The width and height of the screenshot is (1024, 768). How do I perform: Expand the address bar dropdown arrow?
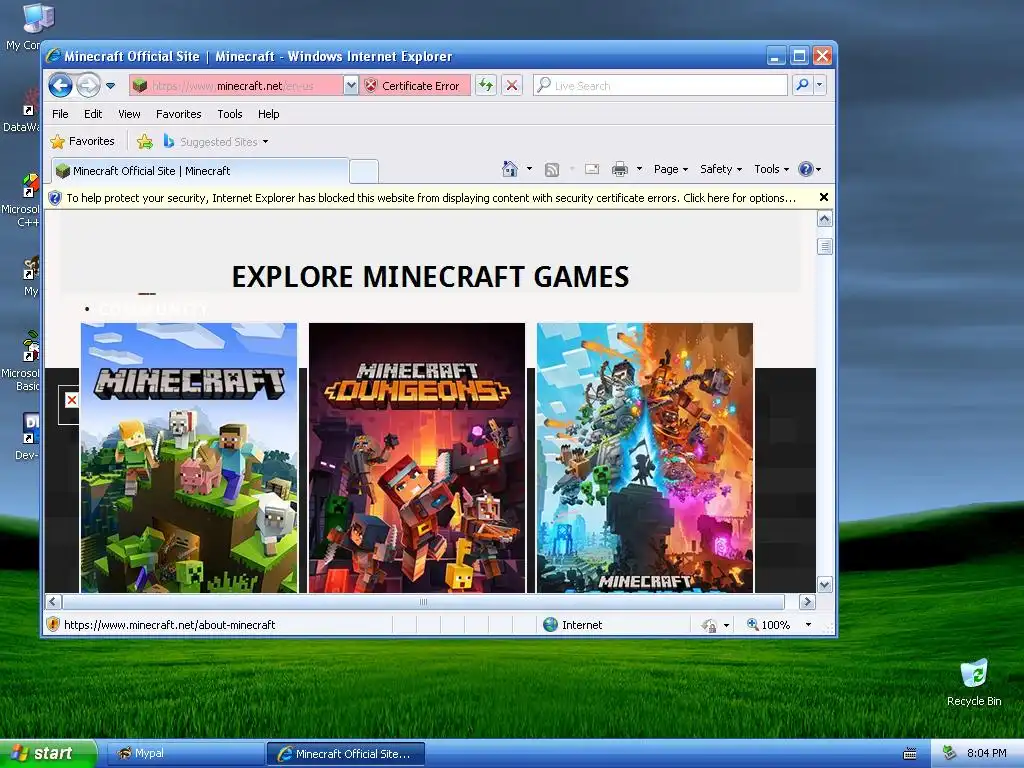[351, 86]
